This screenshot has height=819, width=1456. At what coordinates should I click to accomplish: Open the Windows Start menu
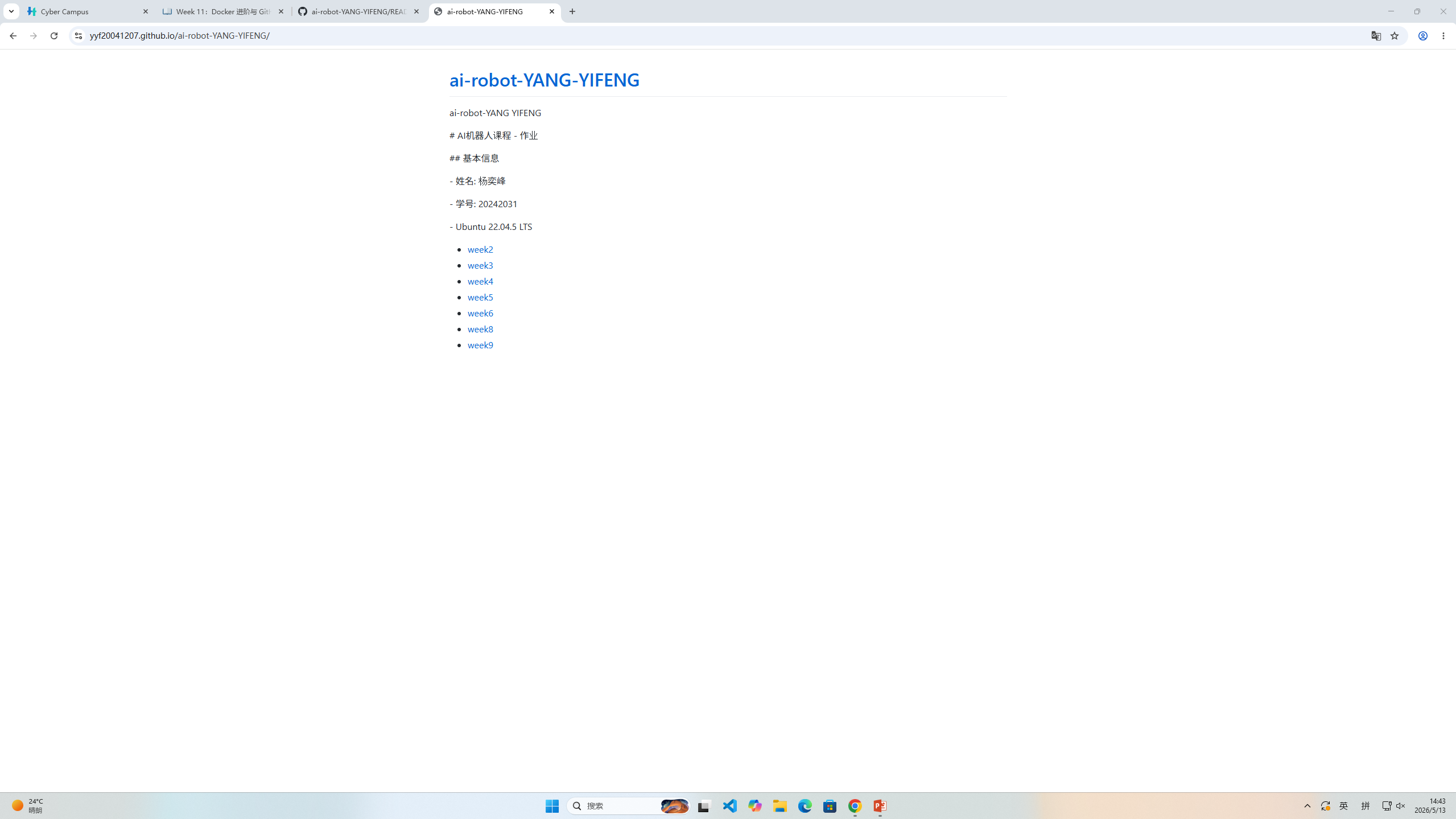coord(552,806)
